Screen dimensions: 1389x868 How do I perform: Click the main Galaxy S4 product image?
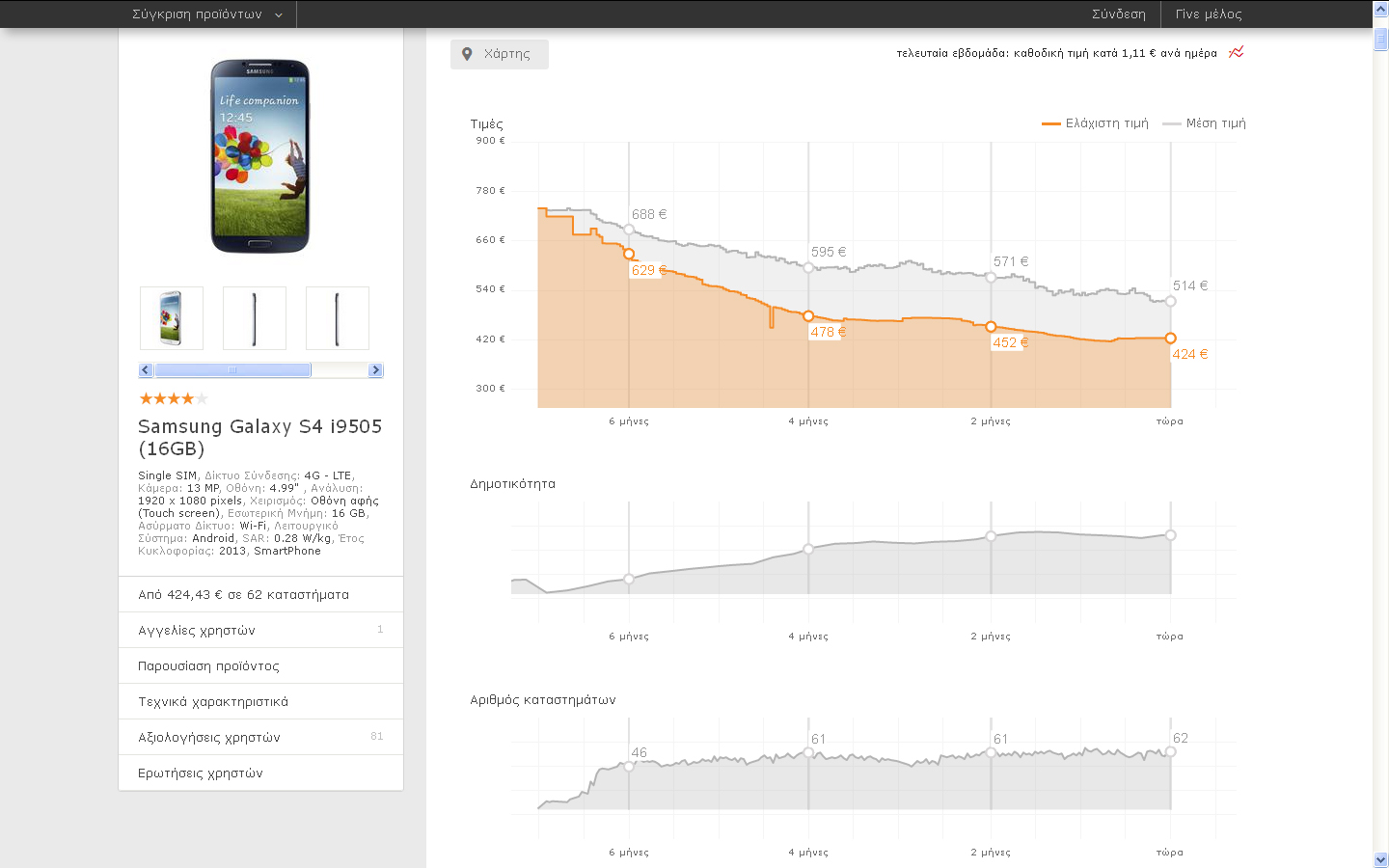click(x=260, y=156)
